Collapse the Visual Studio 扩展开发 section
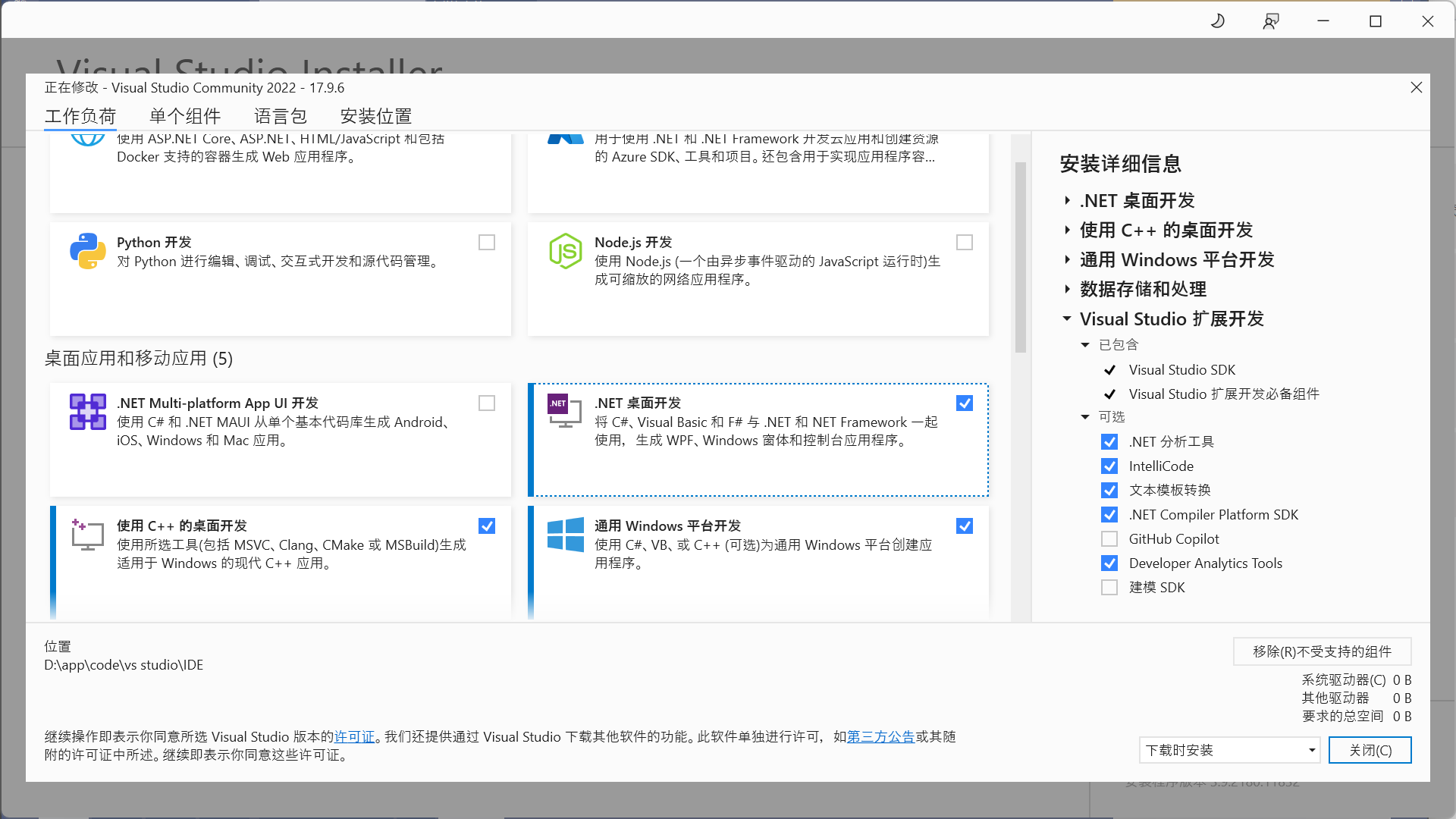 pos(1068,318)
